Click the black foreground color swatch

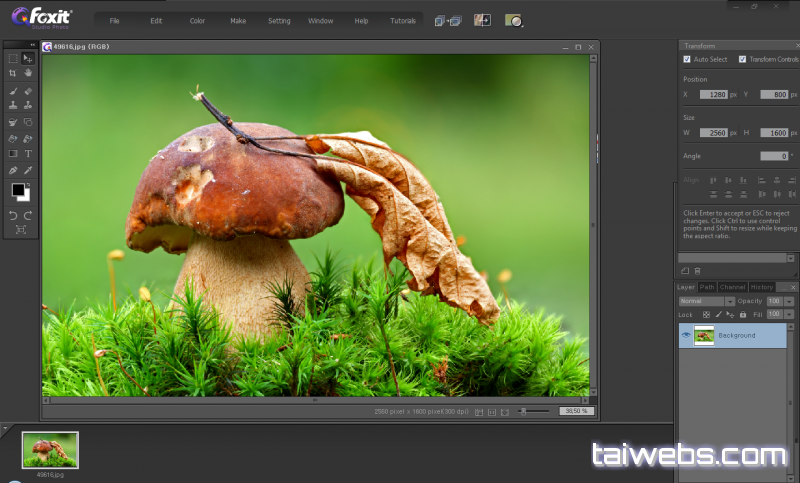tap(17, 190)
